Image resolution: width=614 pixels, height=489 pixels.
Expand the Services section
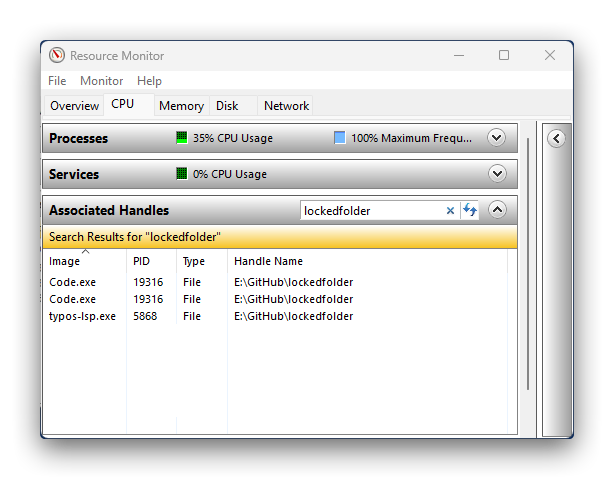tap(497, 173)
